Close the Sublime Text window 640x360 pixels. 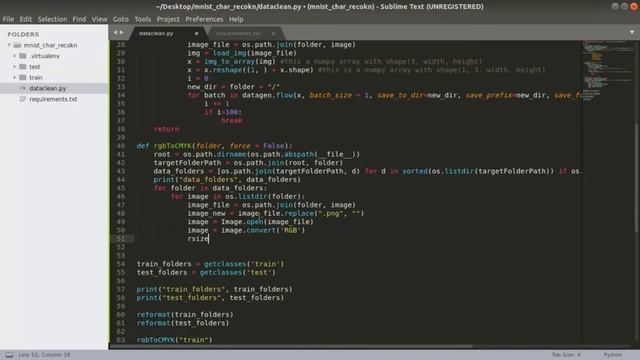pos(634,6)
